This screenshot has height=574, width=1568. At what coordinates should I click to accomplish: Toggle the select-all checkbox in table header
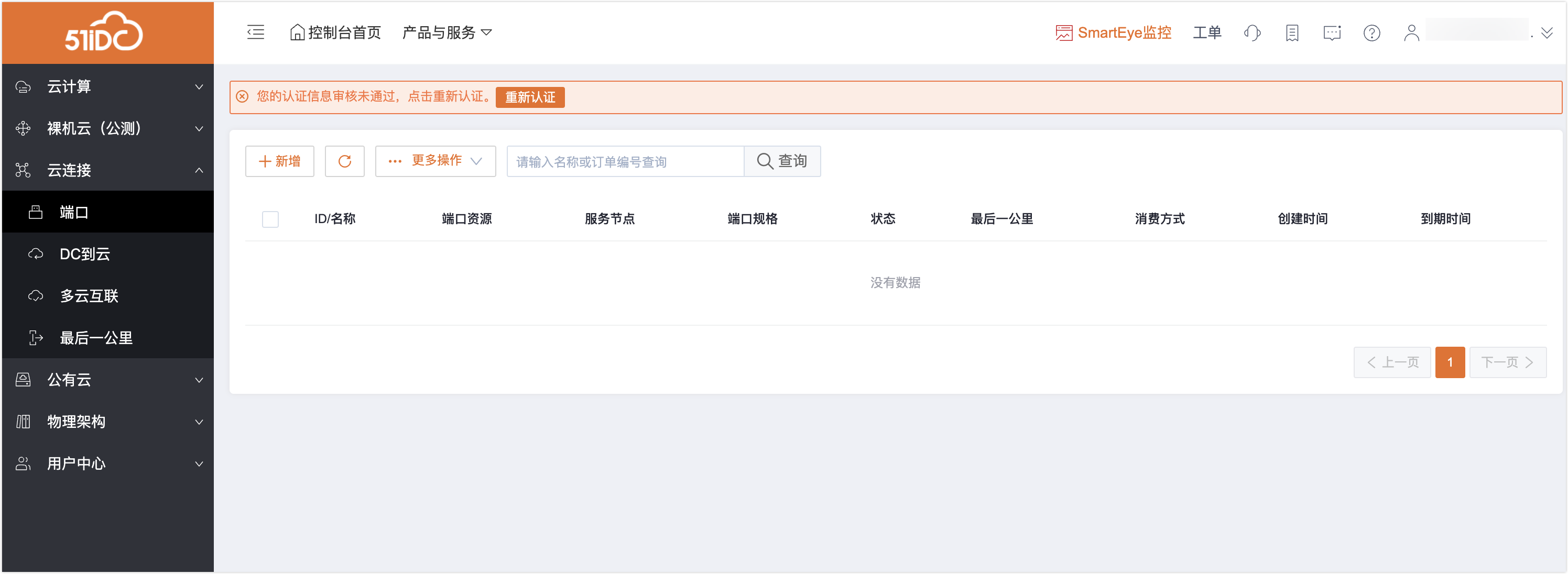point(270,219)
